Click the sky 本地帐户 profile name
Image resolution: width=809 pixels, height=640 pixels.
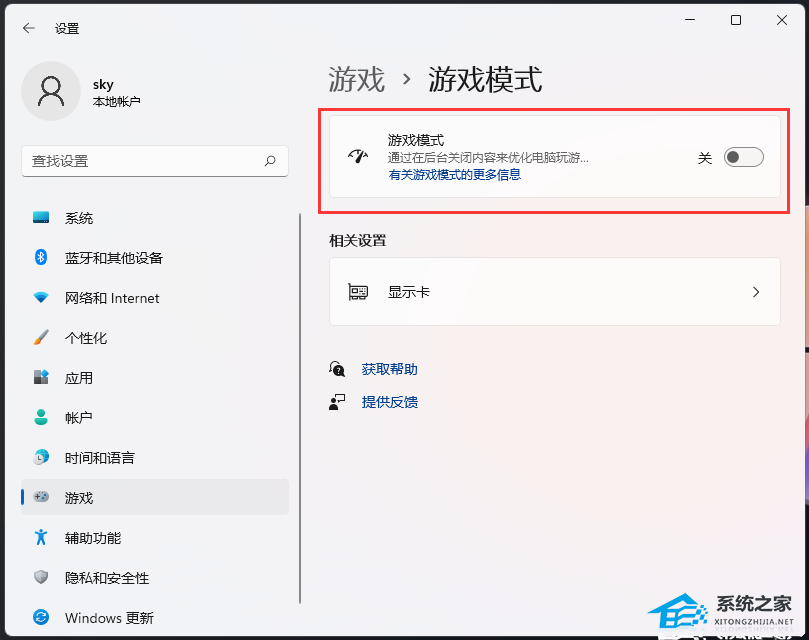[116, 92]
